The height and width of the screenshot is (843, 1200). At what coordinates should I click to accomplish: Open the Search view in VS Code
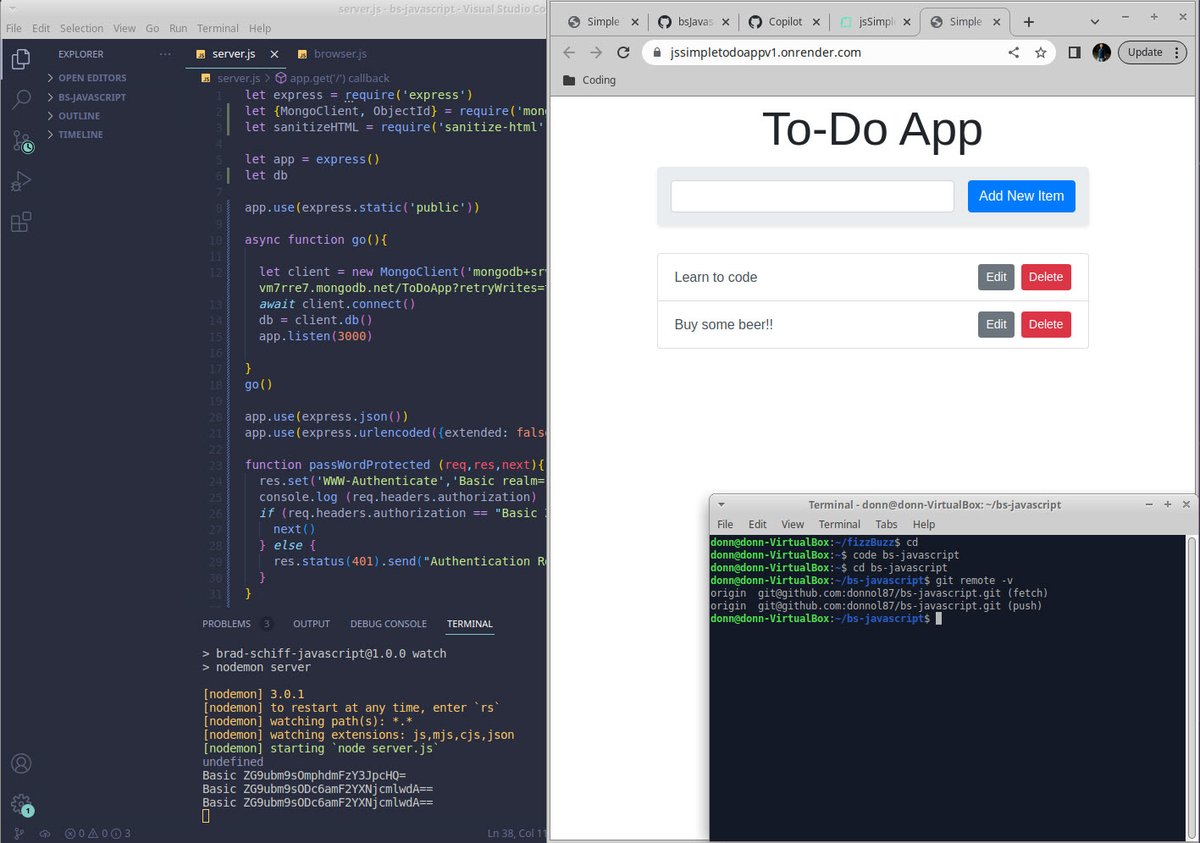21,99
